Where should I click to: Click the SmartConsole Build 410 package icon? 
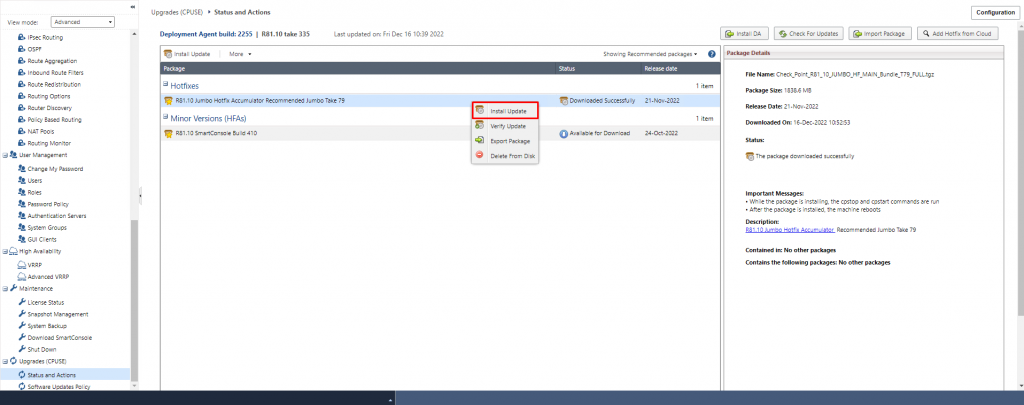coord(168,133)
